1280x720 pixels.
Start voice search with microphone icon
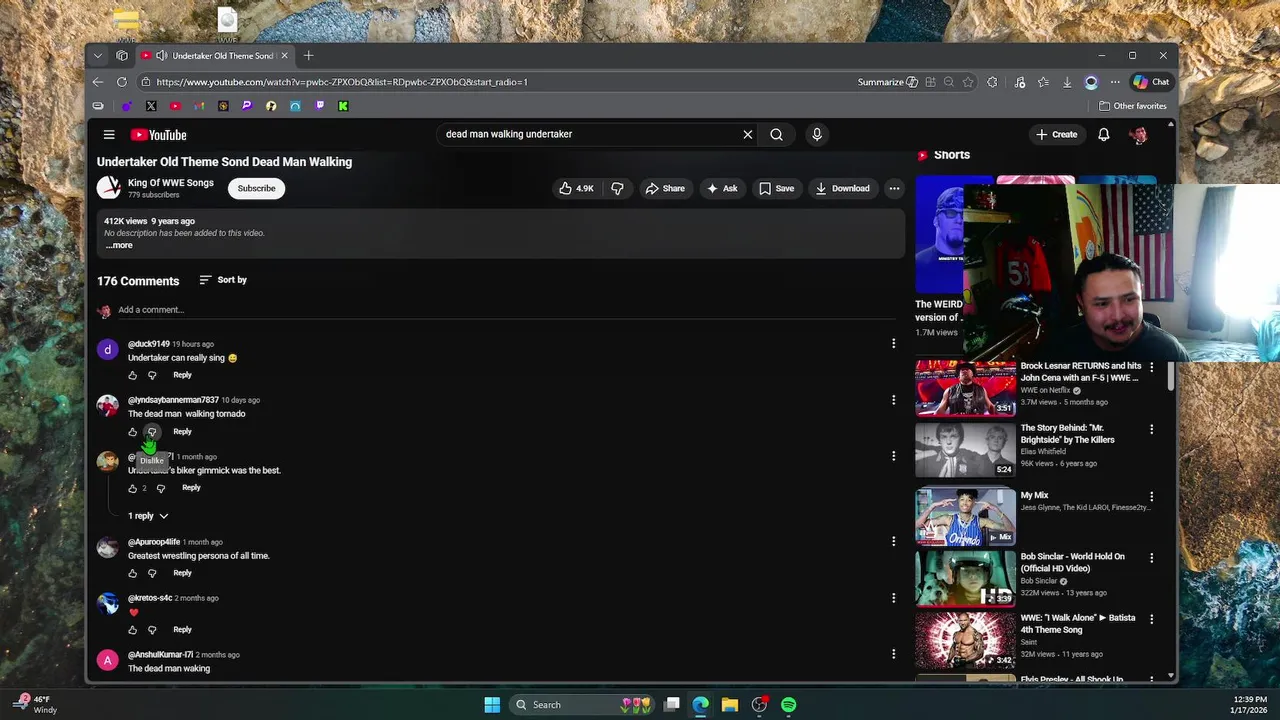(x=817, y=134)
